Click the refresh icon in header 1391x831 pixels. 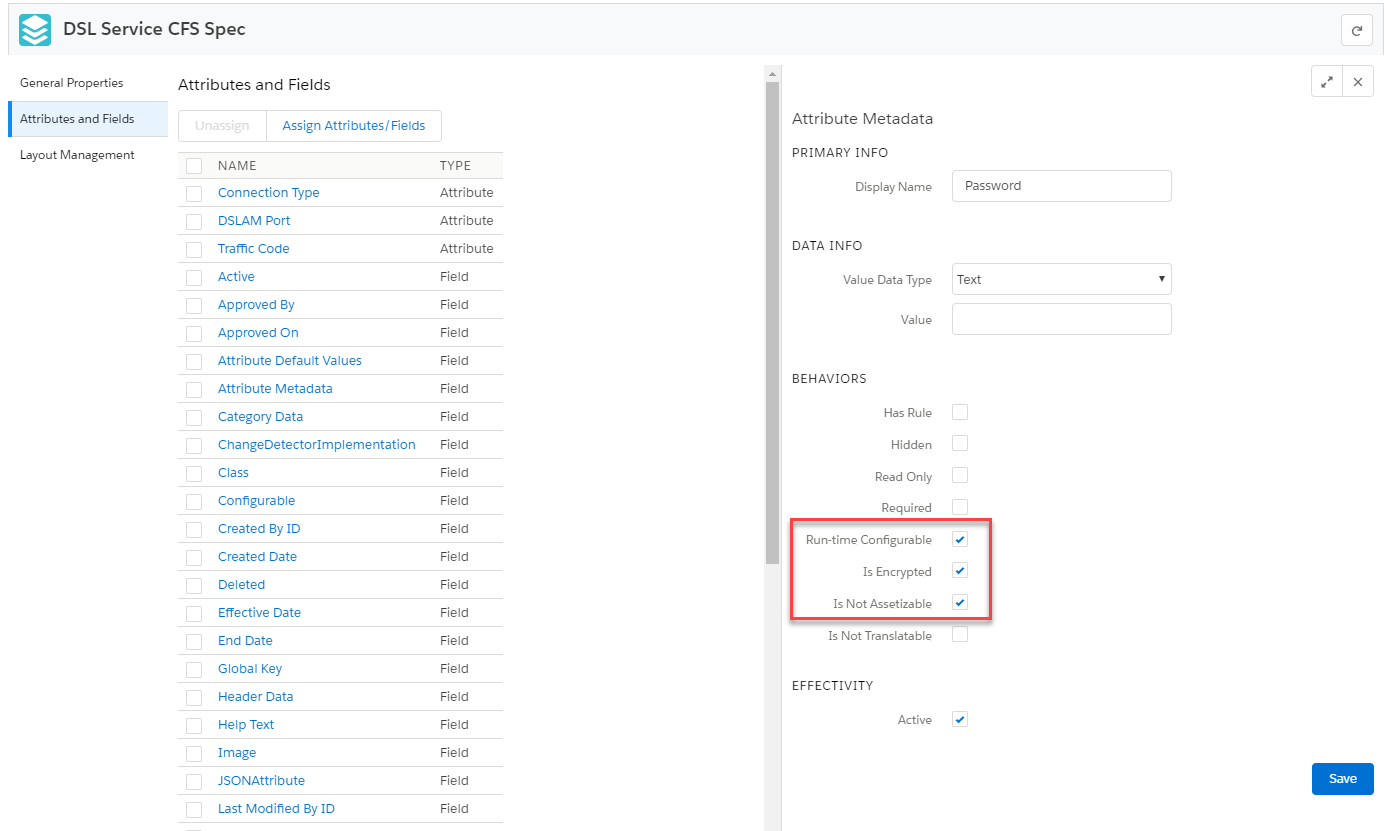coord(1357,30)
